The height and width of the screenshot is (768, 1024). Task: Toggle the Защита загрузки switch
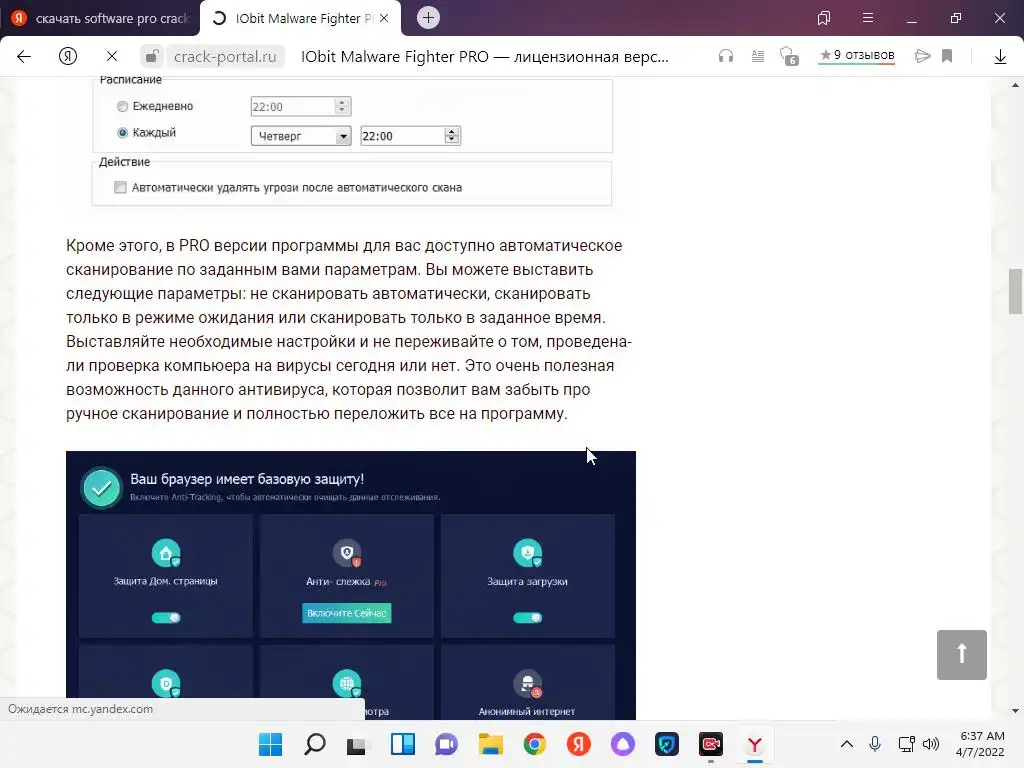528,617
